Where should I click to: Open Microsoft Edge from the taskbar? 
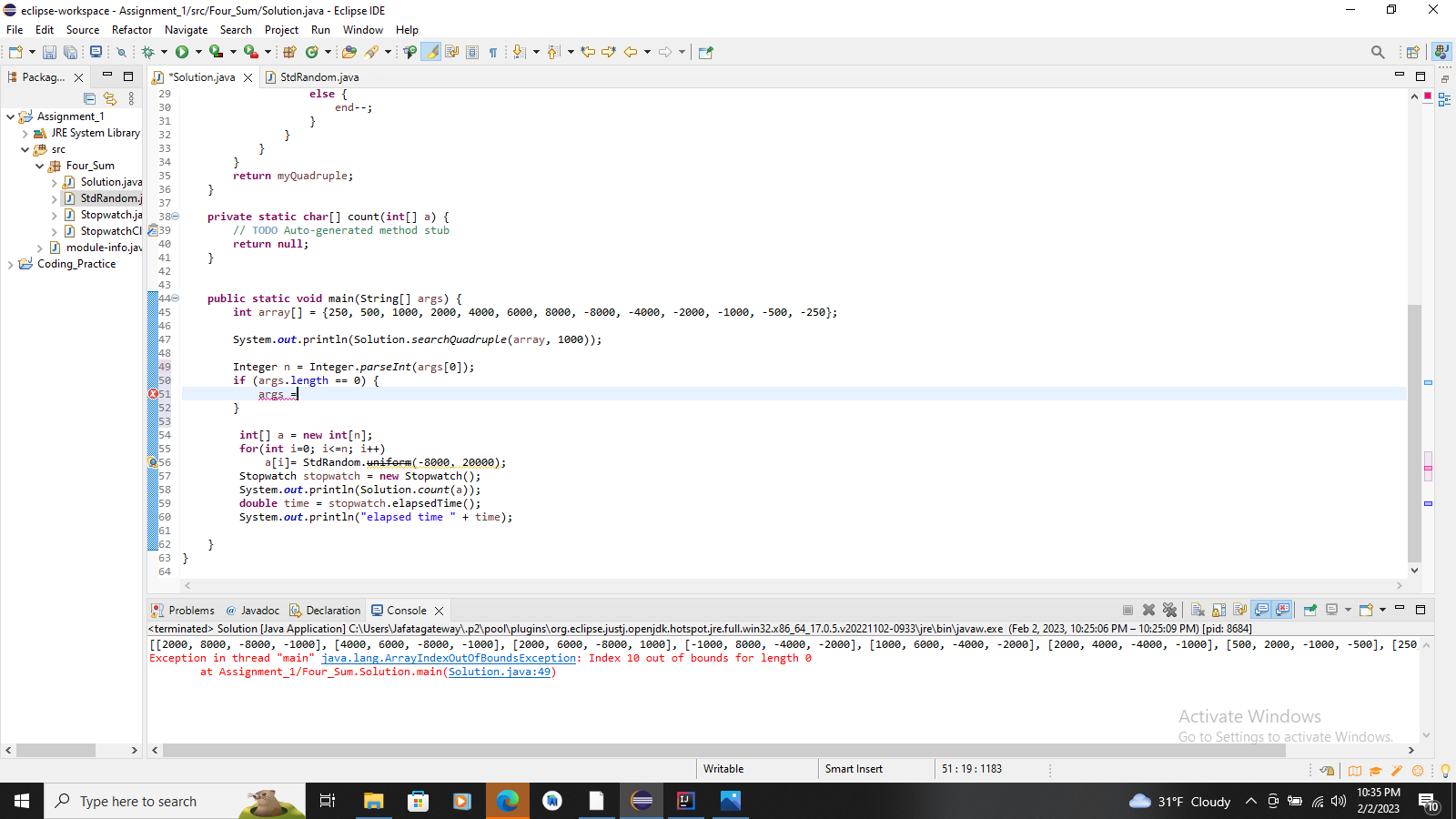pyautogui.click(x=507, y=801)
